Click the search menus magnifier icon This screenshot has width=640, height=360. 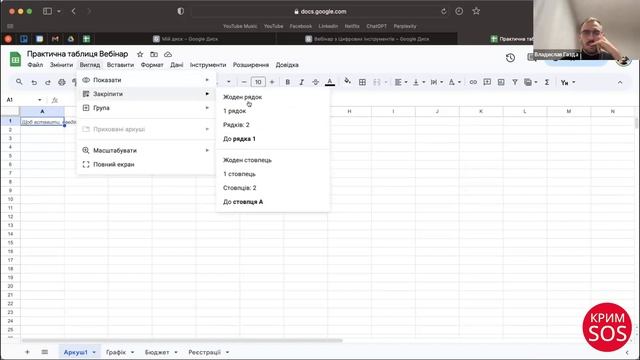click(19, 82)
